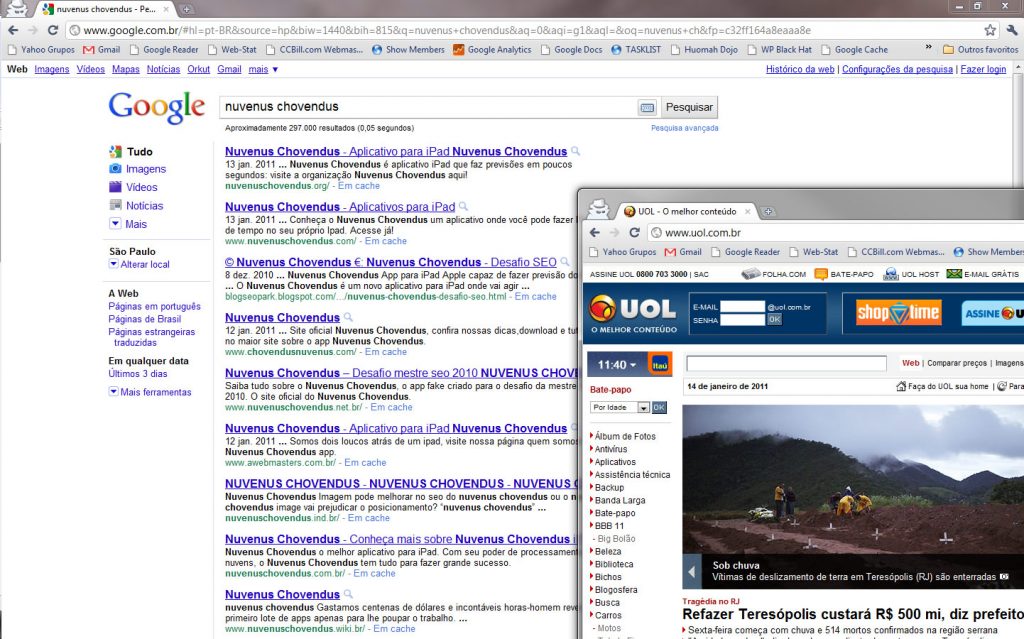Go back in the UOL browser window
The width and height of the screenshot is (1024, 639).
(594, 233)
